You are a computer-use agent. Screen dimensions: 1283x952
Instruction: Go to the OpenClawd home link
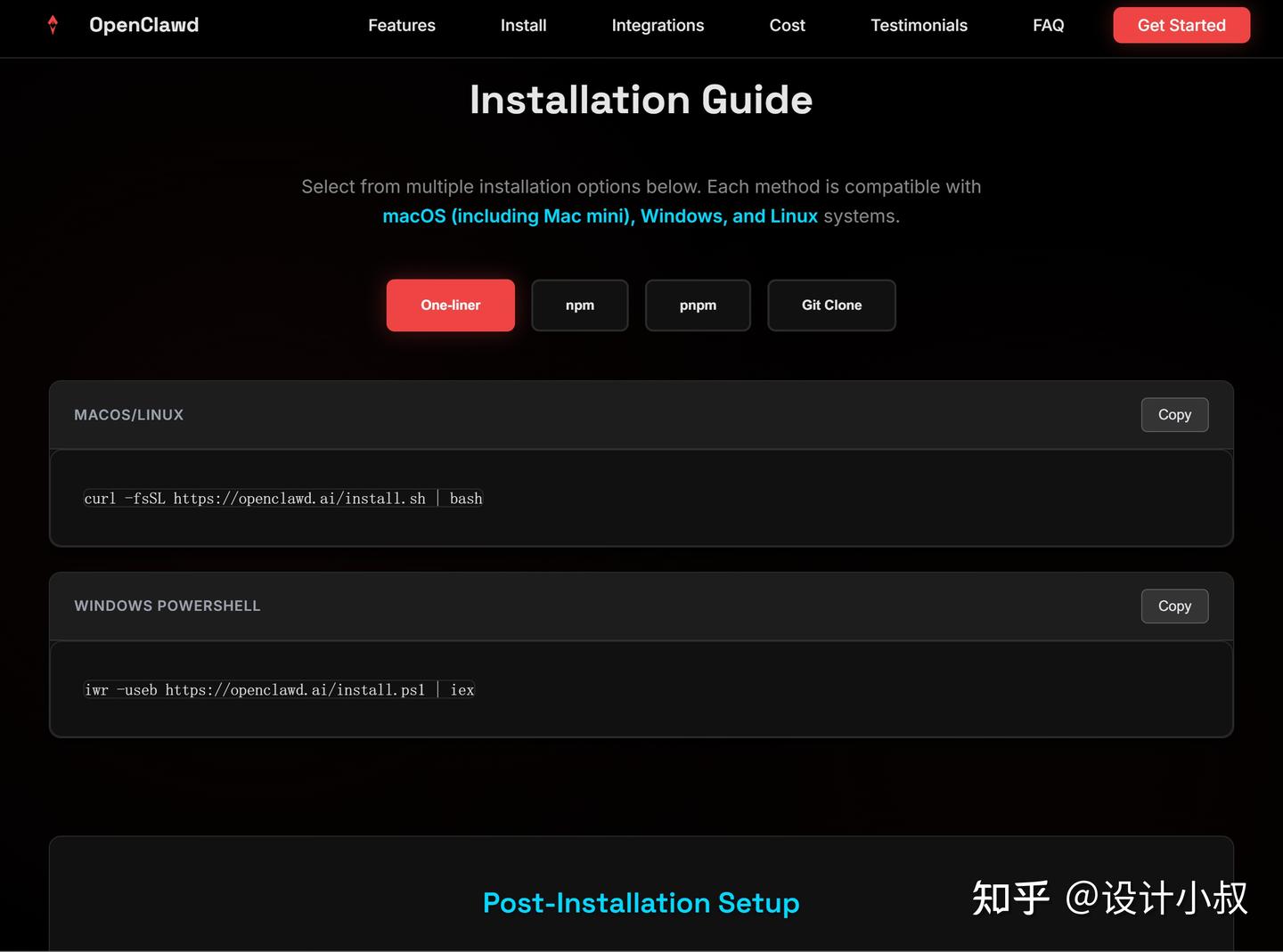tap(143, 25)
